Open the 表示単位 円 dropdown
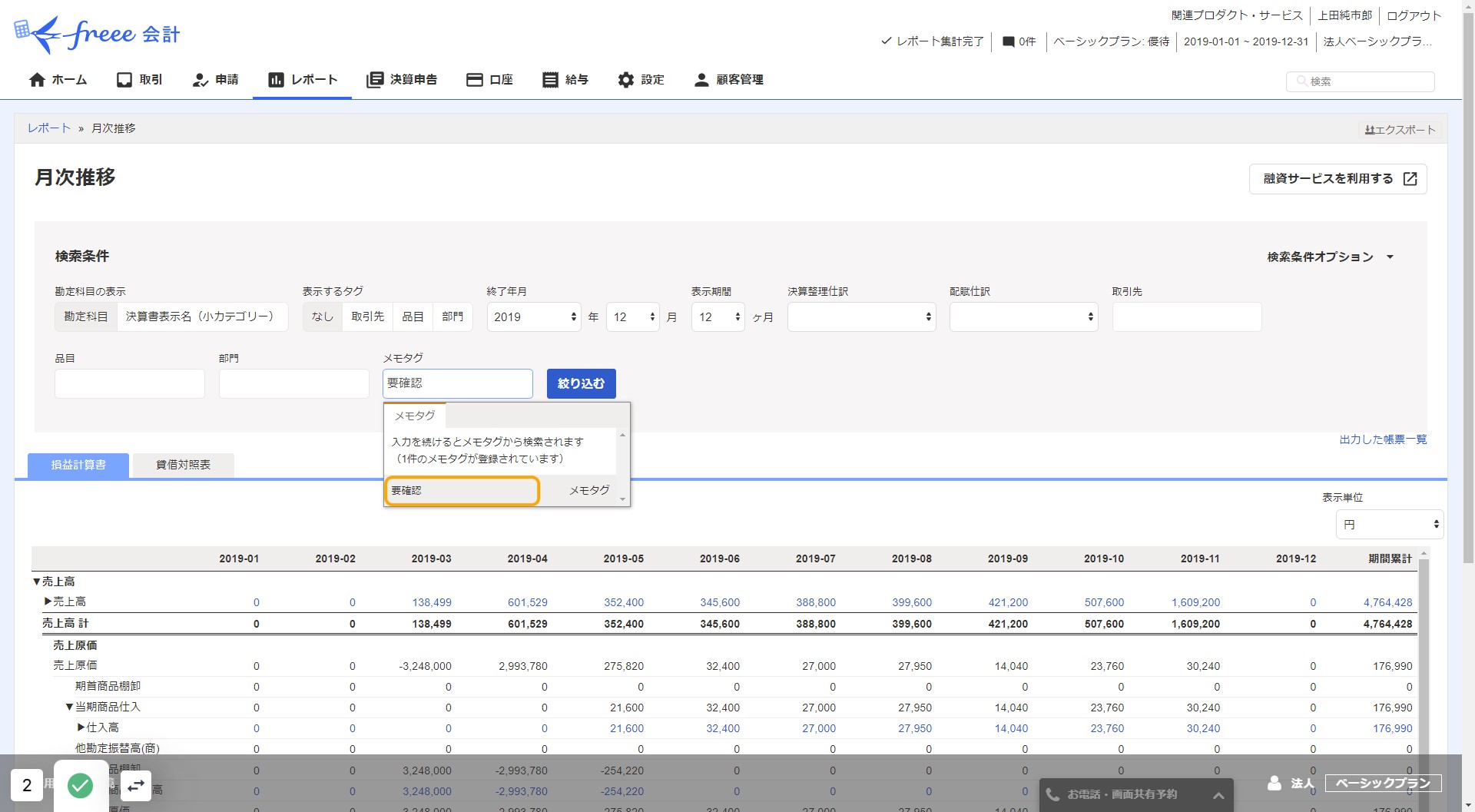Viewport: 1475px width, 812px height. 1390,525
